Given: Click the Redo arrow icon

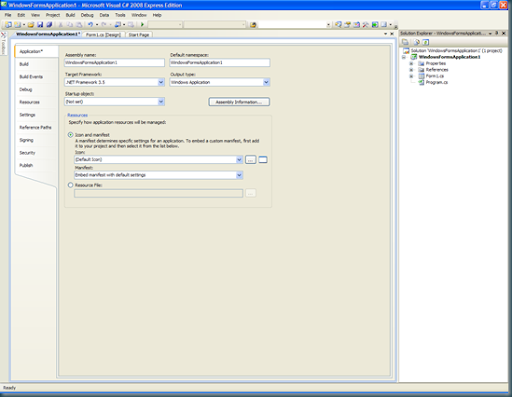Looking at the screenshot, I should pos(104,24).
